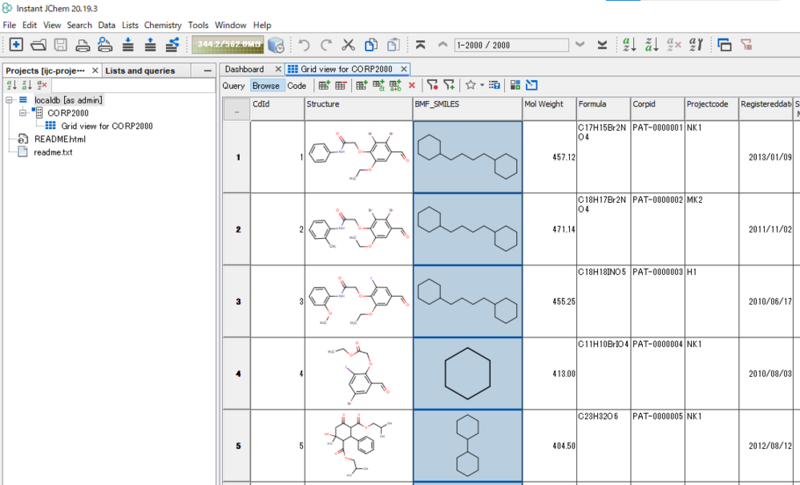
Task: Click the Save disk icon
Action: pyautogui.click(x=61, y=45)
